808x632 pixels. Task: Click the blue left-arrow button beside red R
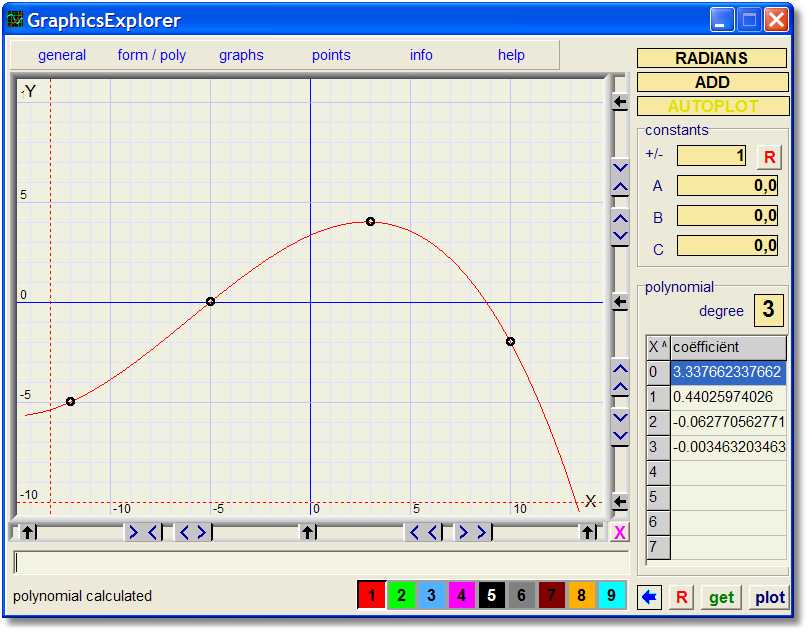click(649, 597)
